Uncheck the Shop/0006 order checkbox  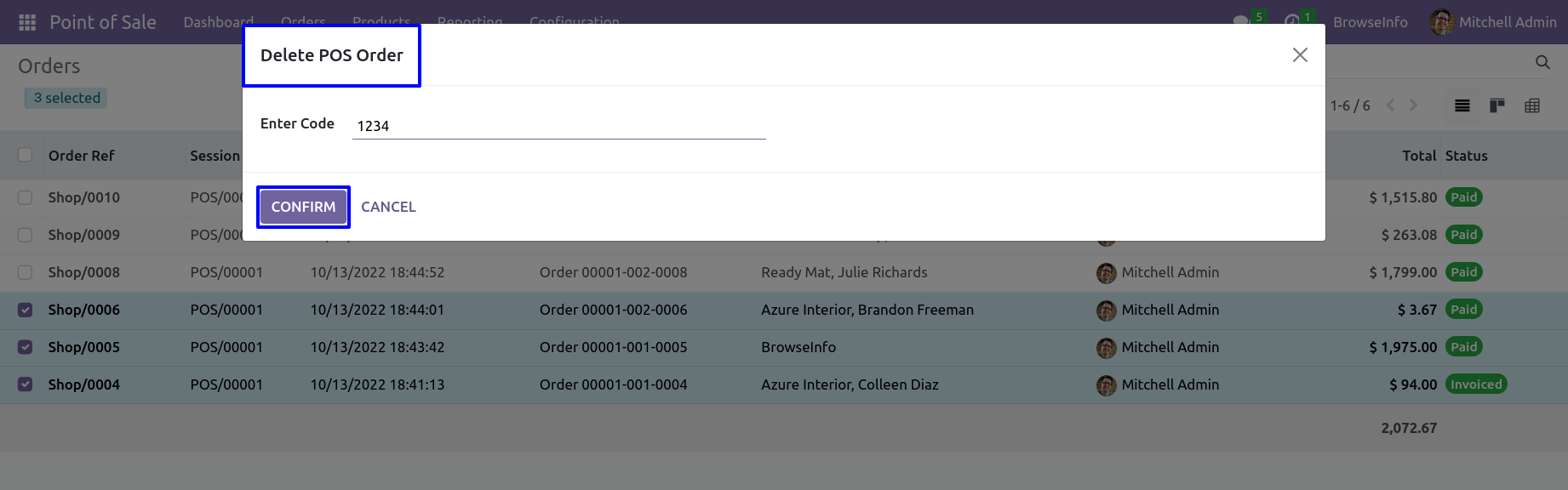[25, 310]
